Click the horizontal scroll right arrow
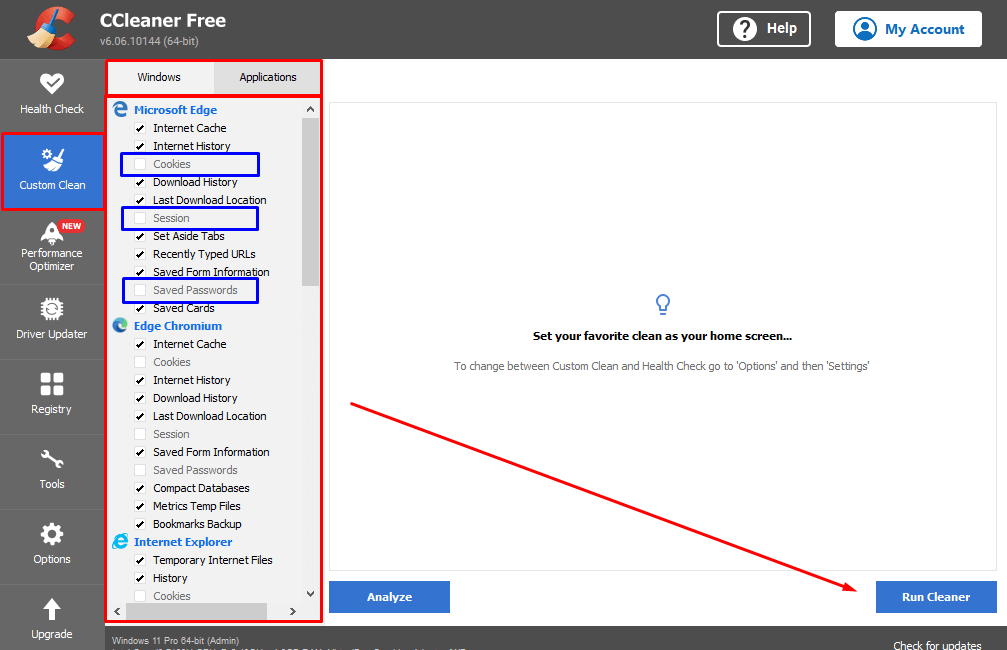Image resolution: width=1007 pixels, height=650 pixels. tap(293, 611)
